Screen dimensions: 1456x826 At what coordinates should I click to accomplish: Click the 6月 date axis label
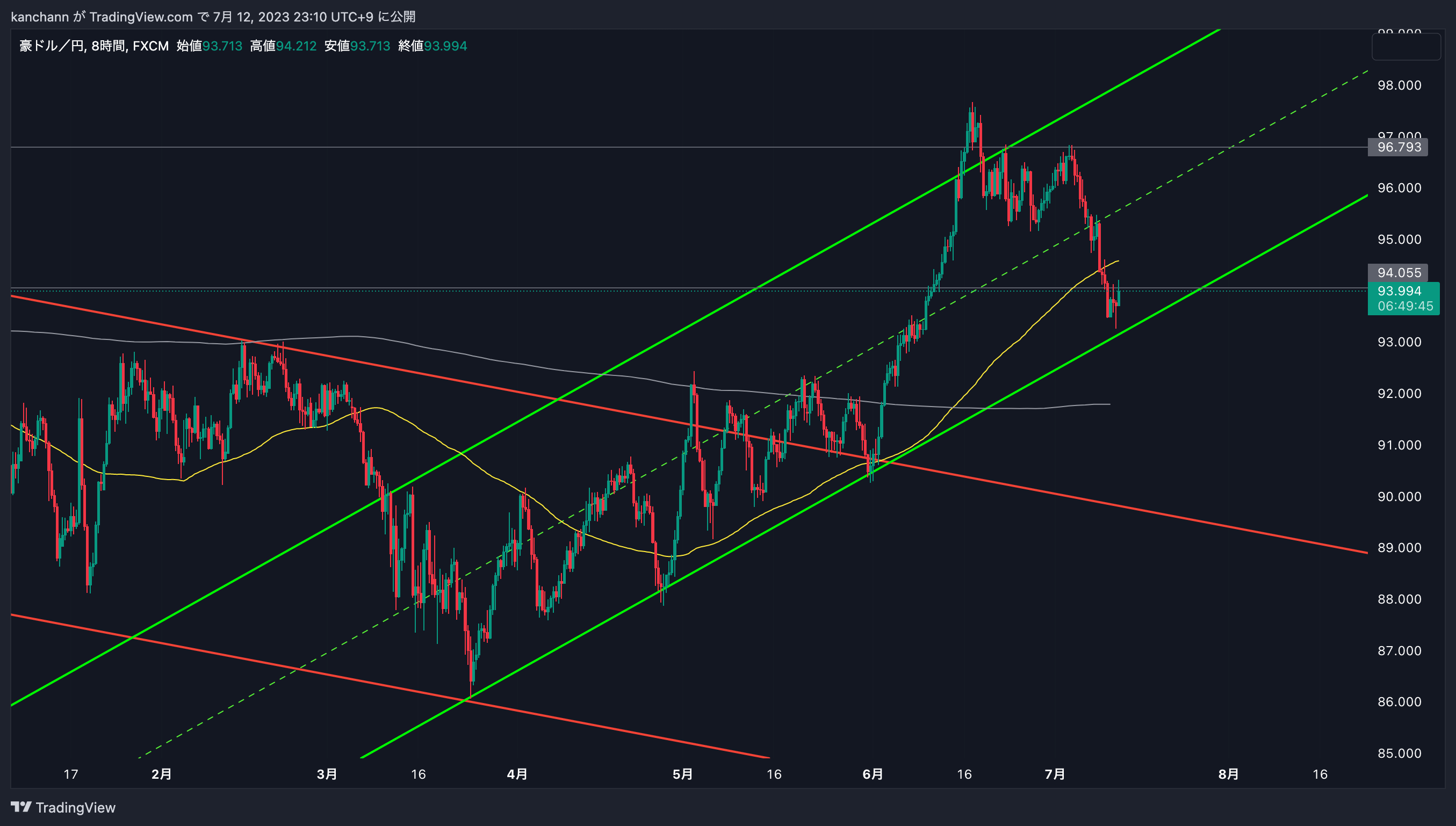tap(873, 774)
